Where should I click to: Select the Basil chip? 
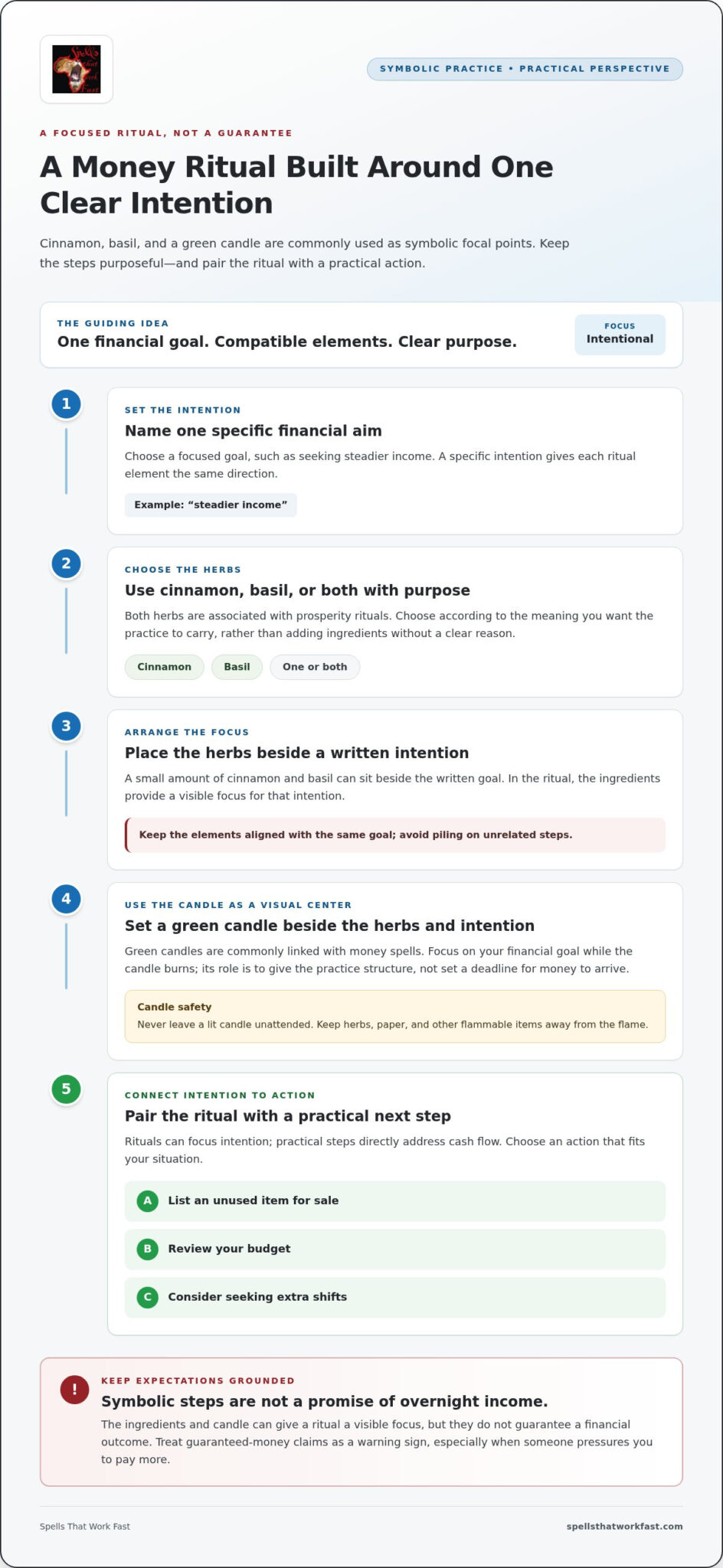coord(237,667)
